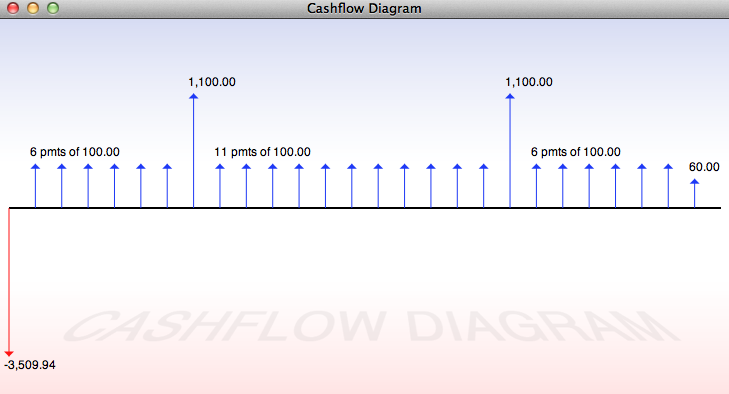The height and width of the screenshot is (394, 729).
Task: Select the left '6 pmts of 100.00' label
Action: pos(75,152)
